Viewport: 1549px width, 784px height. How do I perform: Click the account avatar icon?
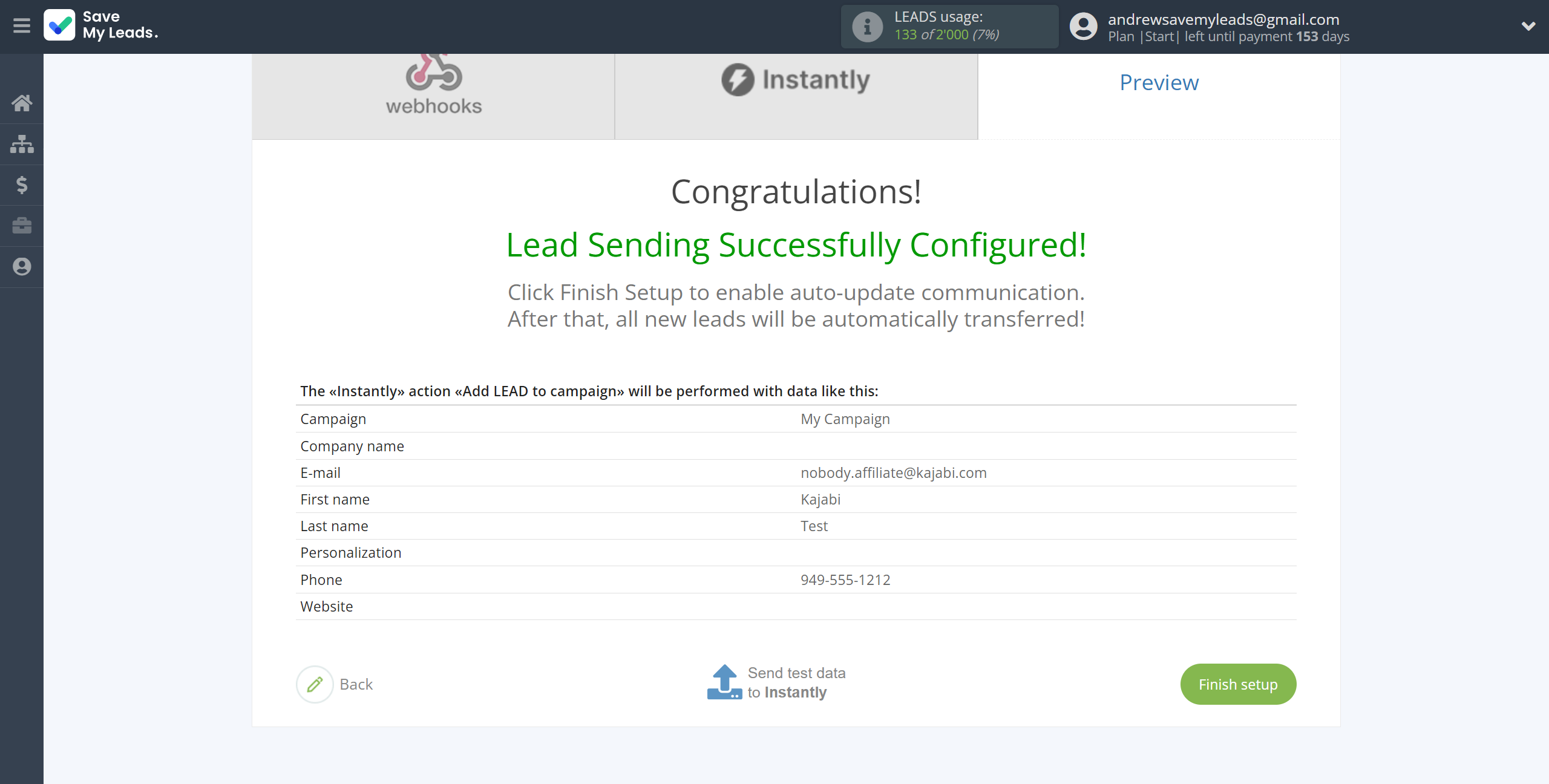(x=1083, y=27)
